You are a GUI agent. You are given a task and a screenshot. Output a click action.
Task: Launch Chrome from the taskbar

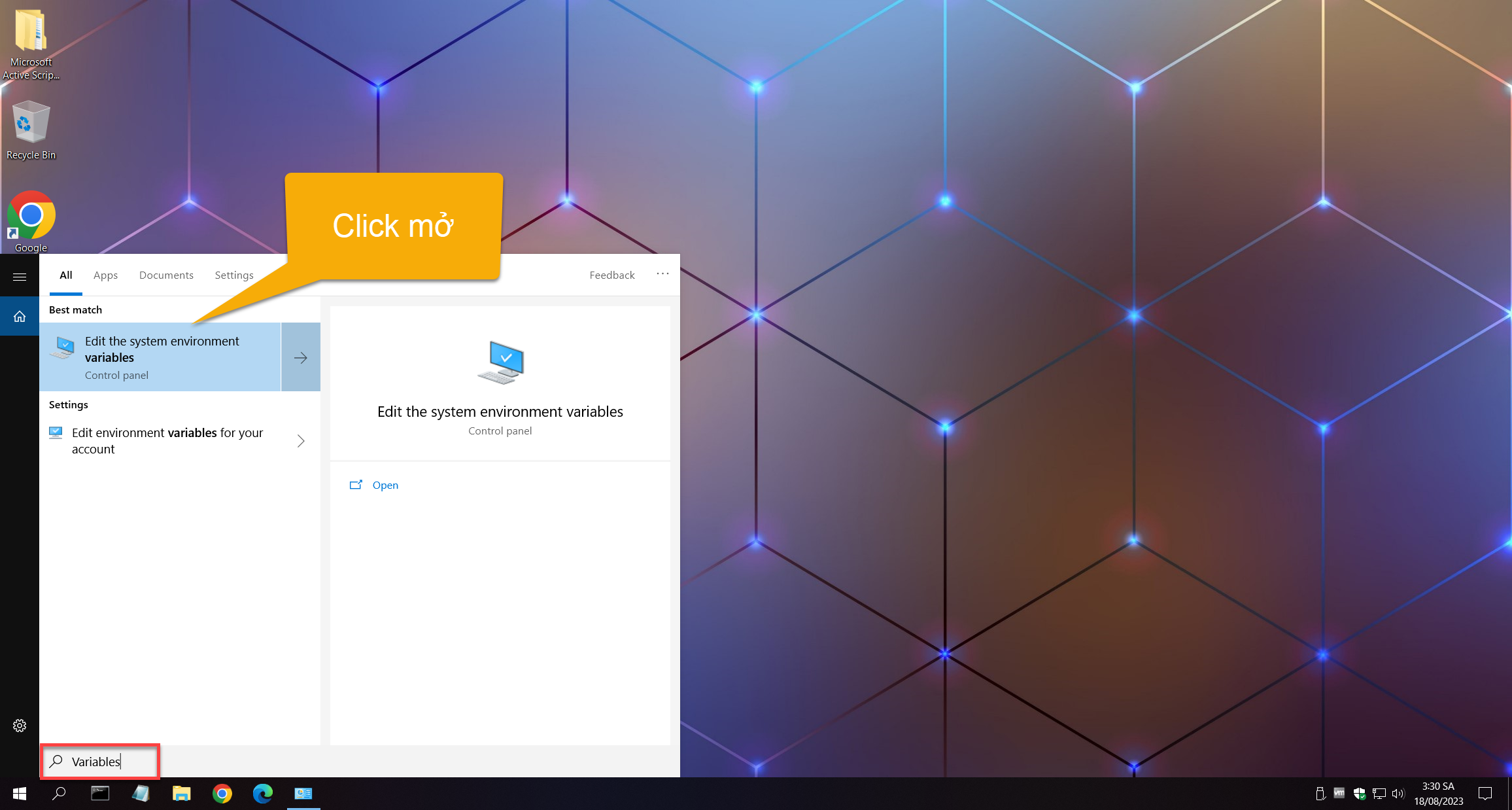click(222, 794)
